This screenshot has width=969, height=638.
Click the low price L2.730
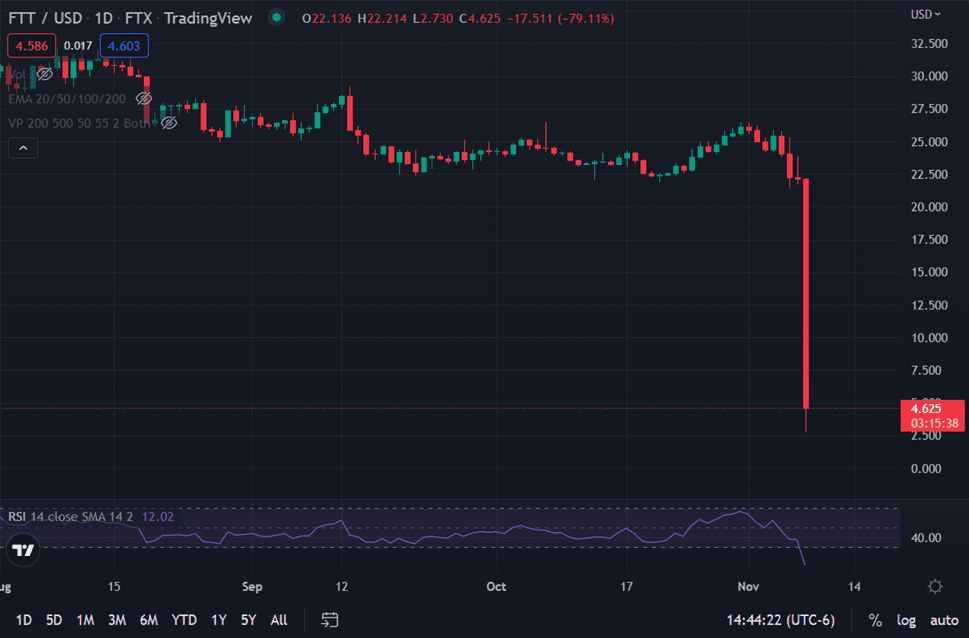433,19
